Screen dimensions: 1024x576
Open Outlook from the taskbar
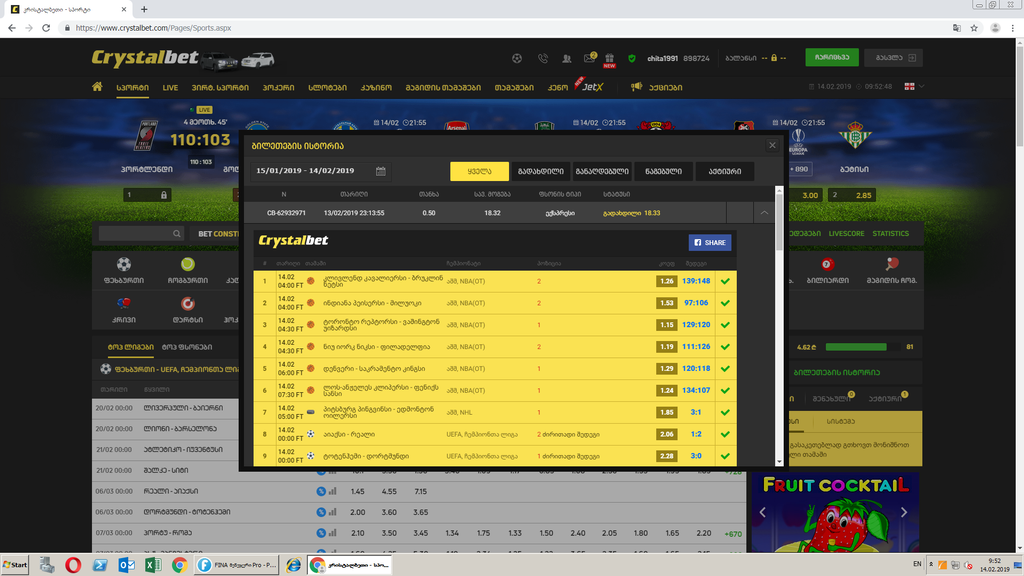pyautogui.click(x=126, y=565)
